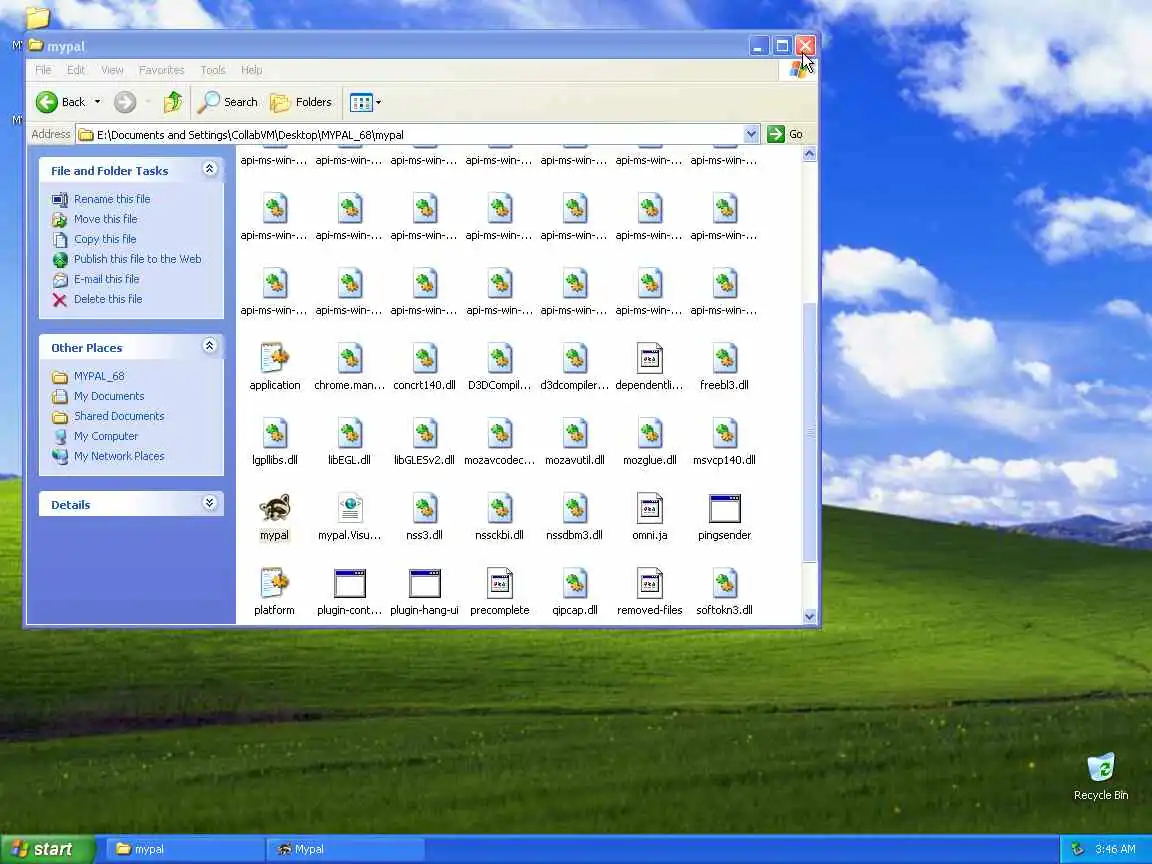1152x864 pixels.
Task: Select the nssdbm3.dll file
Action: tap(575, 508)
